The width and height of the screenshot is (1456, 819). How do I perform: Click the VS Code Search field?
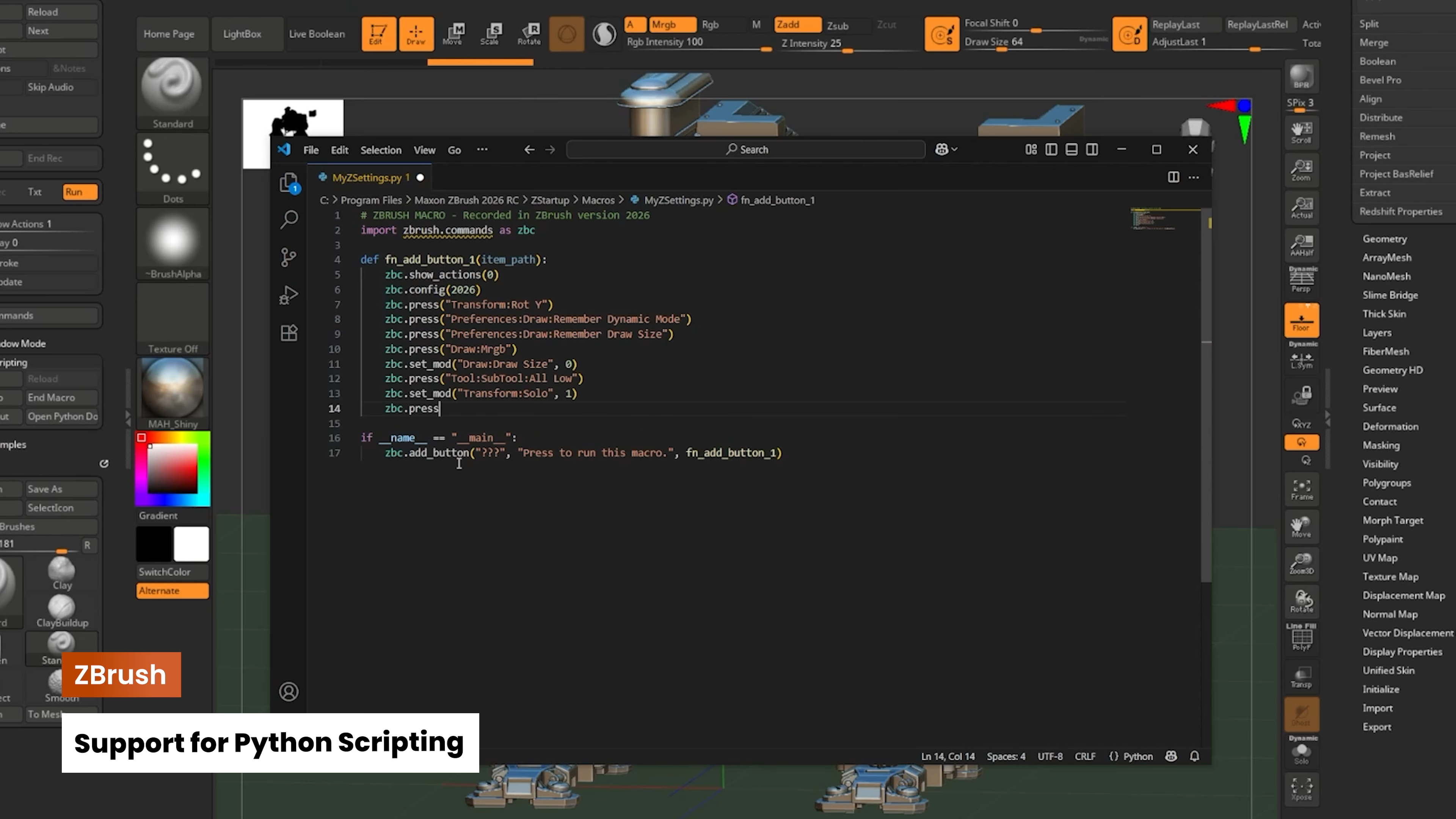pyautogui.click(x=746, y=149)
